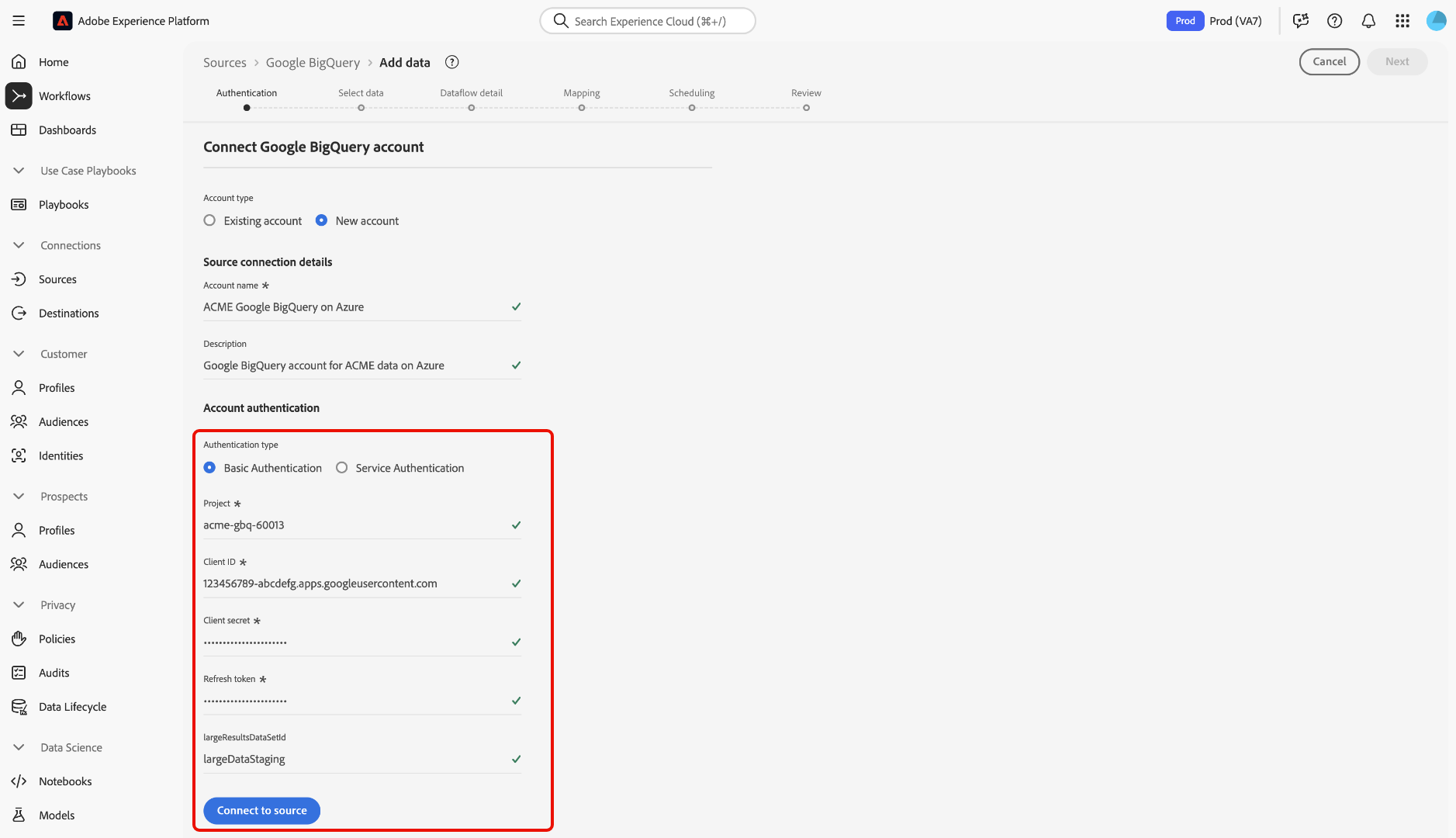Screen dimensions: 1456x838
Task: Click the Prospects Audiences icon
Action: 19,565
